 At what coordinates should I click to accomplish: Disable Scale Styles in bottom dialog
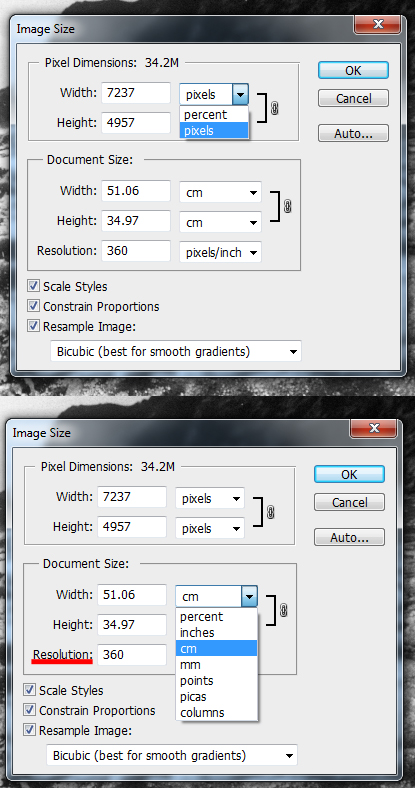tap(30, 690)
